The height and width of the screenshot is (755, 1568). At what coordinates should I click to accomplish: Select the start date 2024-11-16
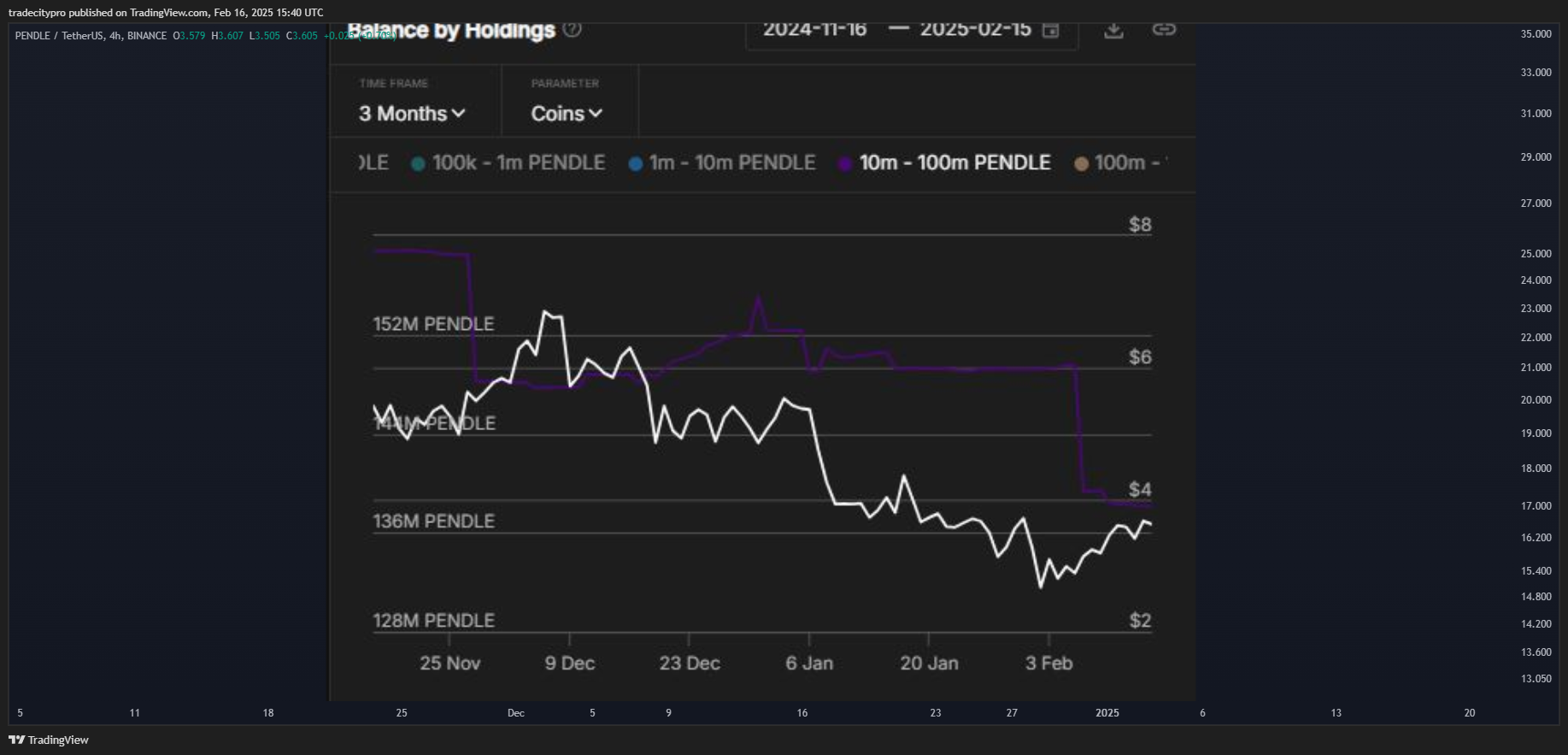coord(814,30)
